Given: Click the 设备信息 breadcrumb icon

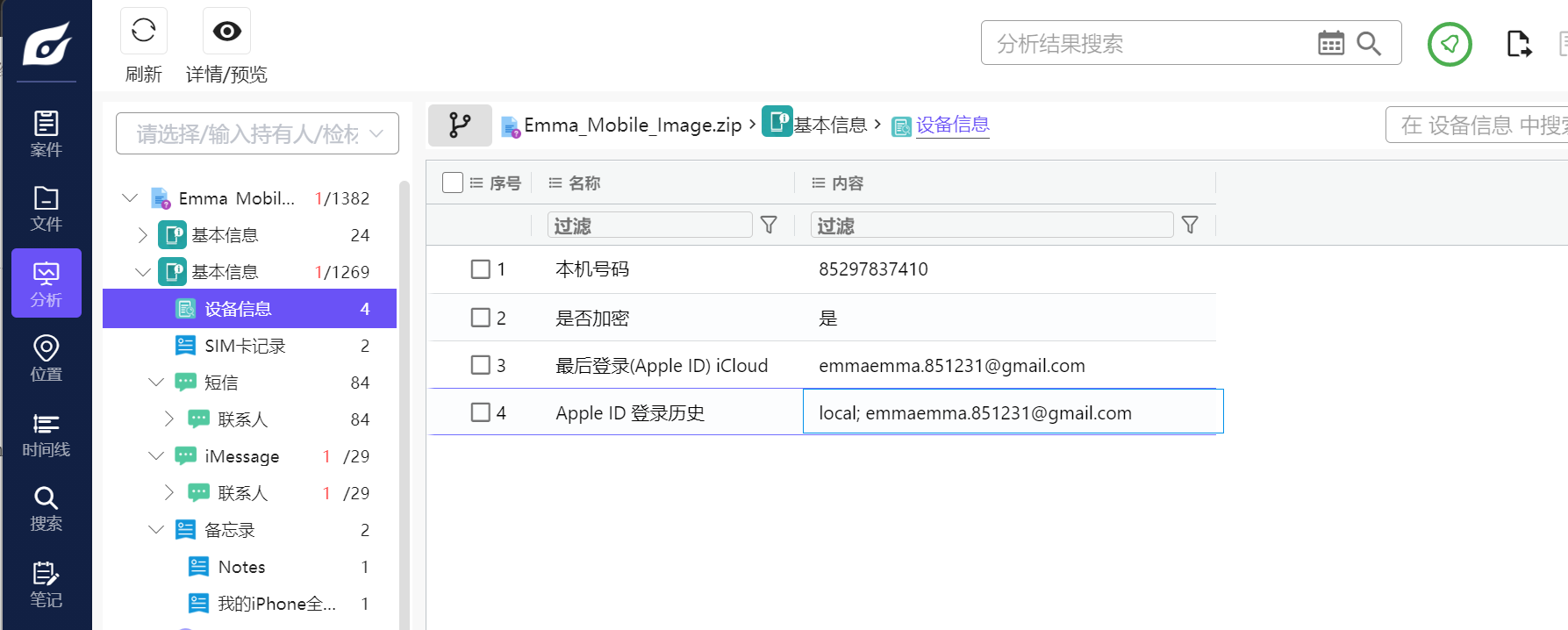Looking at the screenshot, I should coord(901,126).
